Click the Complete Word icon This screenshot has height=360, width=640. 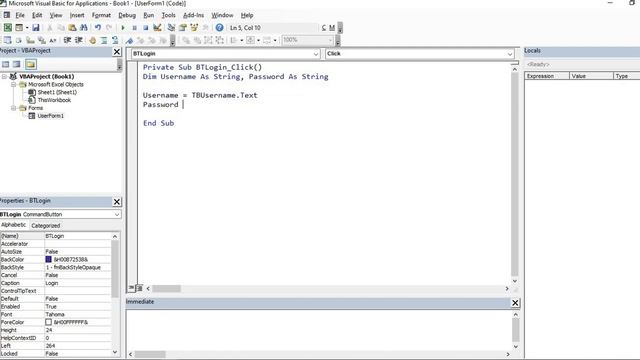point(53,40)
